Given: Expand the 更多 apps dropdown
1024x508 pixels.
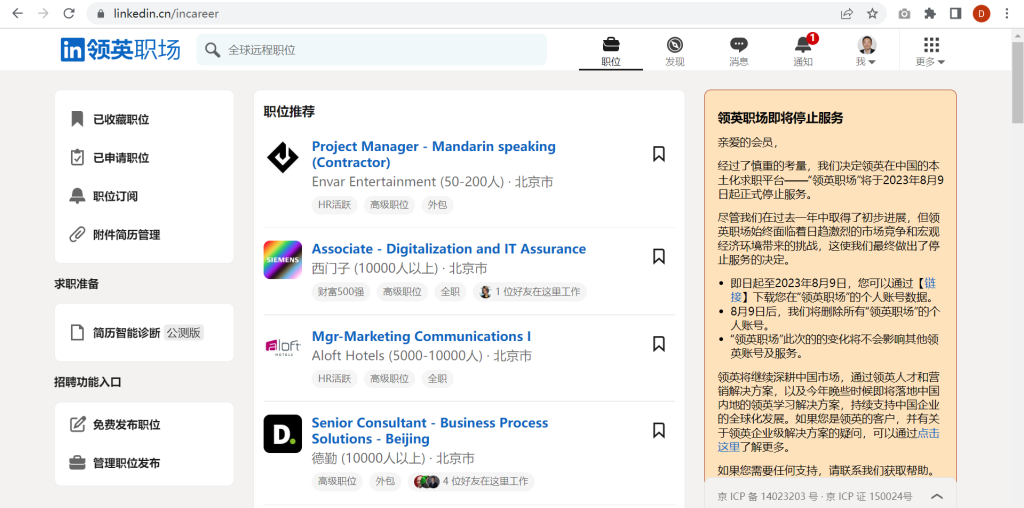Looking at the screenshot, I should pyautogui.click(x=931, y=52).
